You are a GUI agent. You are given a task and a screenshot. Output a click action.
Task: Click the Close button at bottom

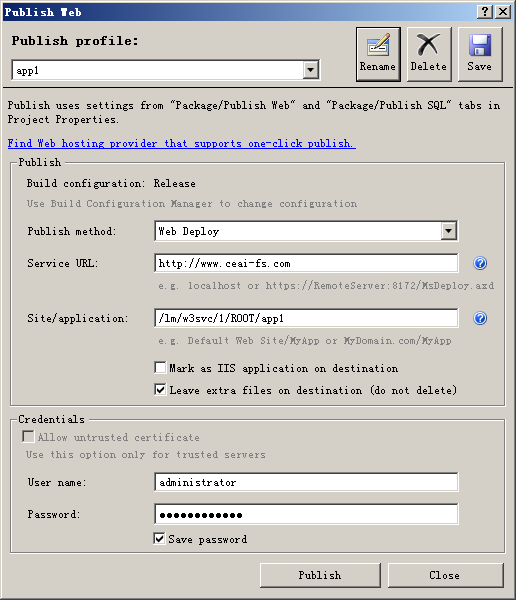[446, 575]
